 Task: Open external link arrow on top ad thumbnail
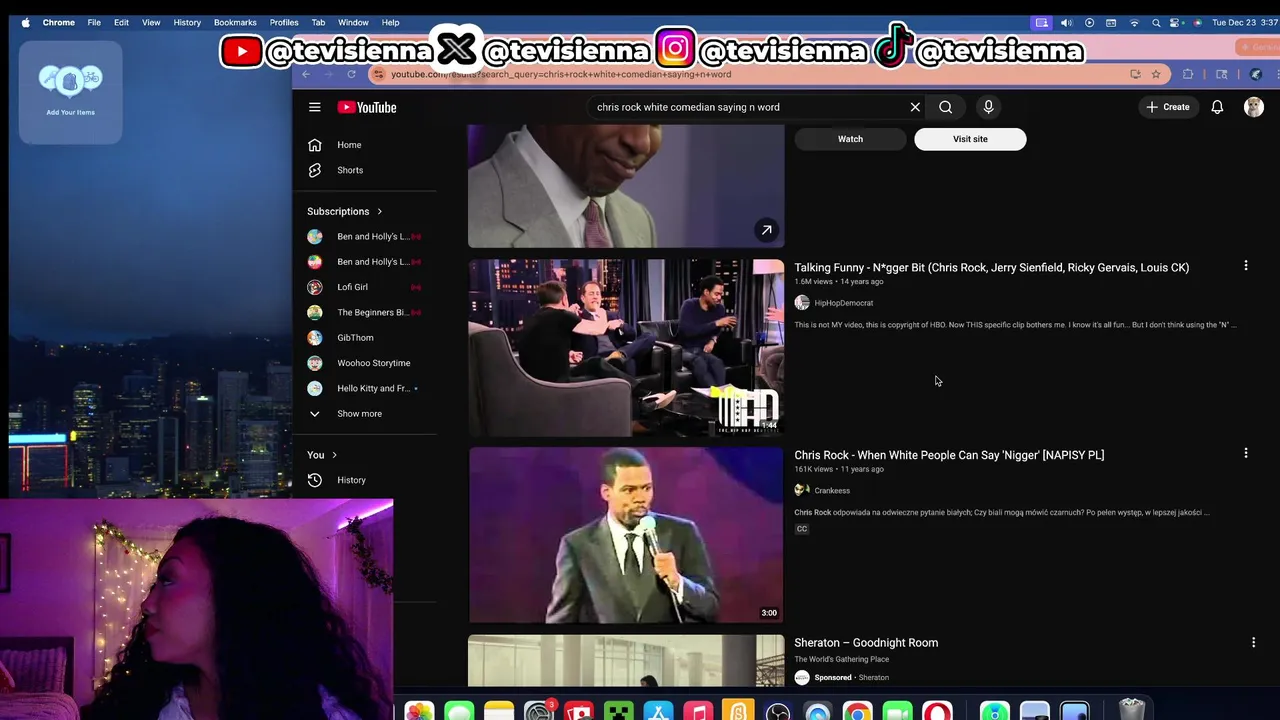(766, 230)
